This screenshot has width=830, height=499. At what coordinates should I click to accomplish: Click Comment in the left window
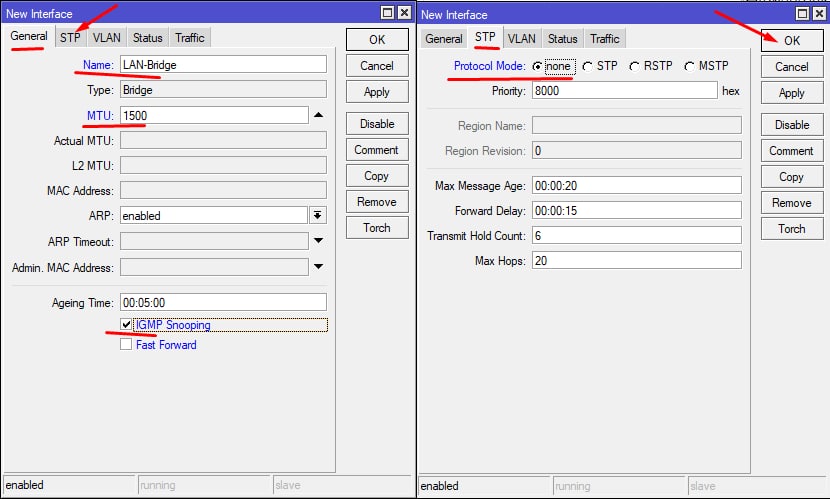click(x=377, y=150)
